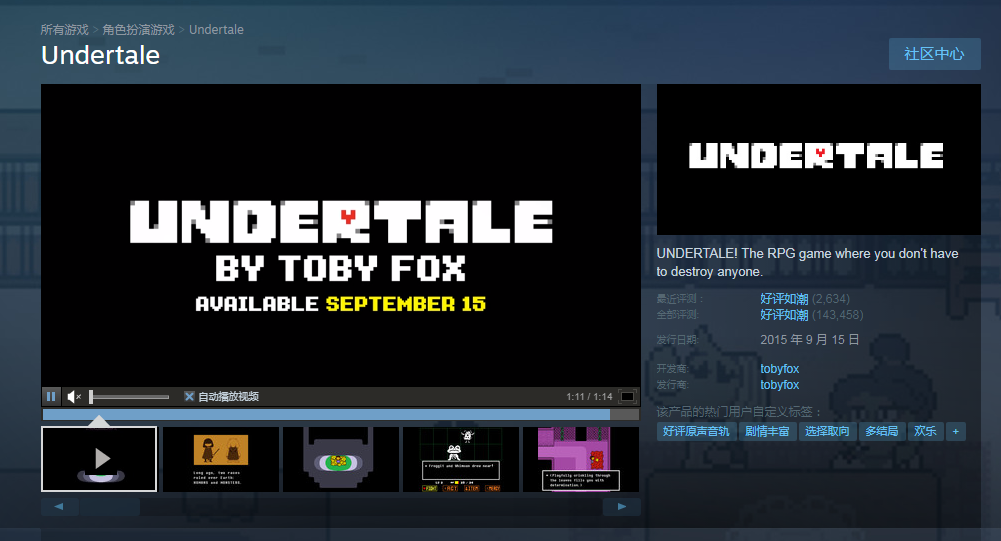
Task: Add a tag with the plus button
Action: [956, 431]
